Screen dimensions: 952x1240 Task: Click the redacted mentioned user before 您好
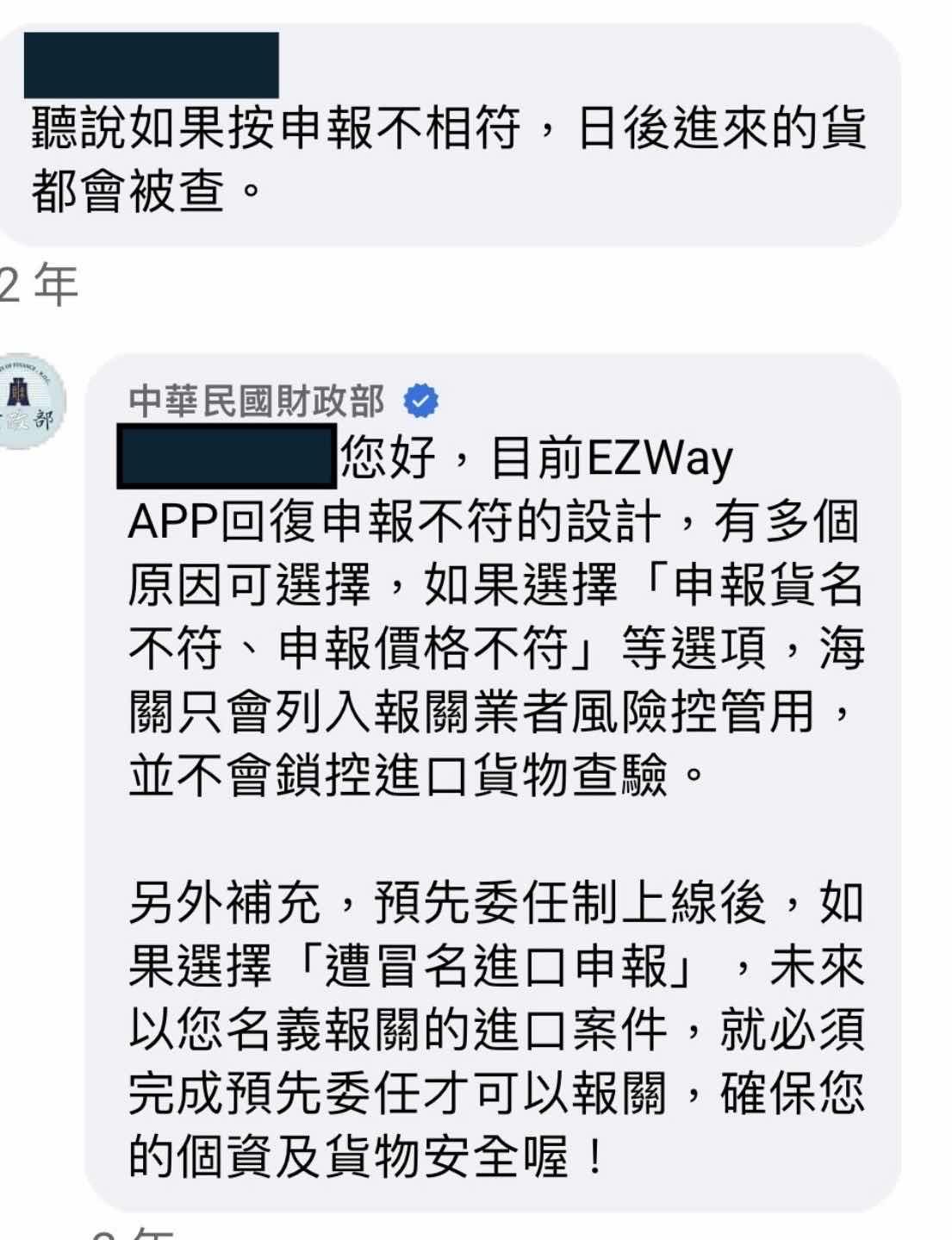point(227,456)
